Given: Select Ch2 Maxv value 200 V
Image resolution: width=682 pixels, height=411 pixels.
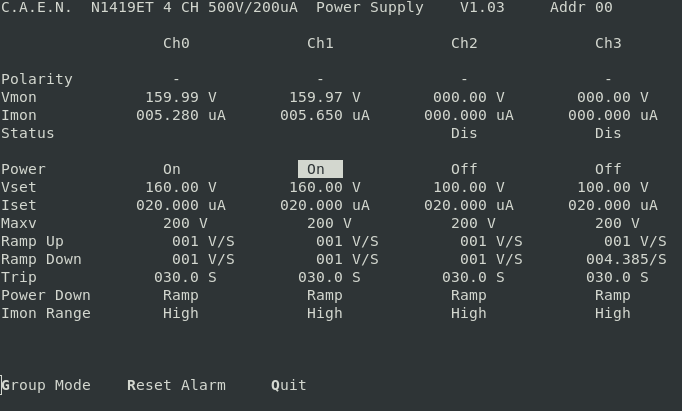Looking at the screenshot, I should point(473,224).
